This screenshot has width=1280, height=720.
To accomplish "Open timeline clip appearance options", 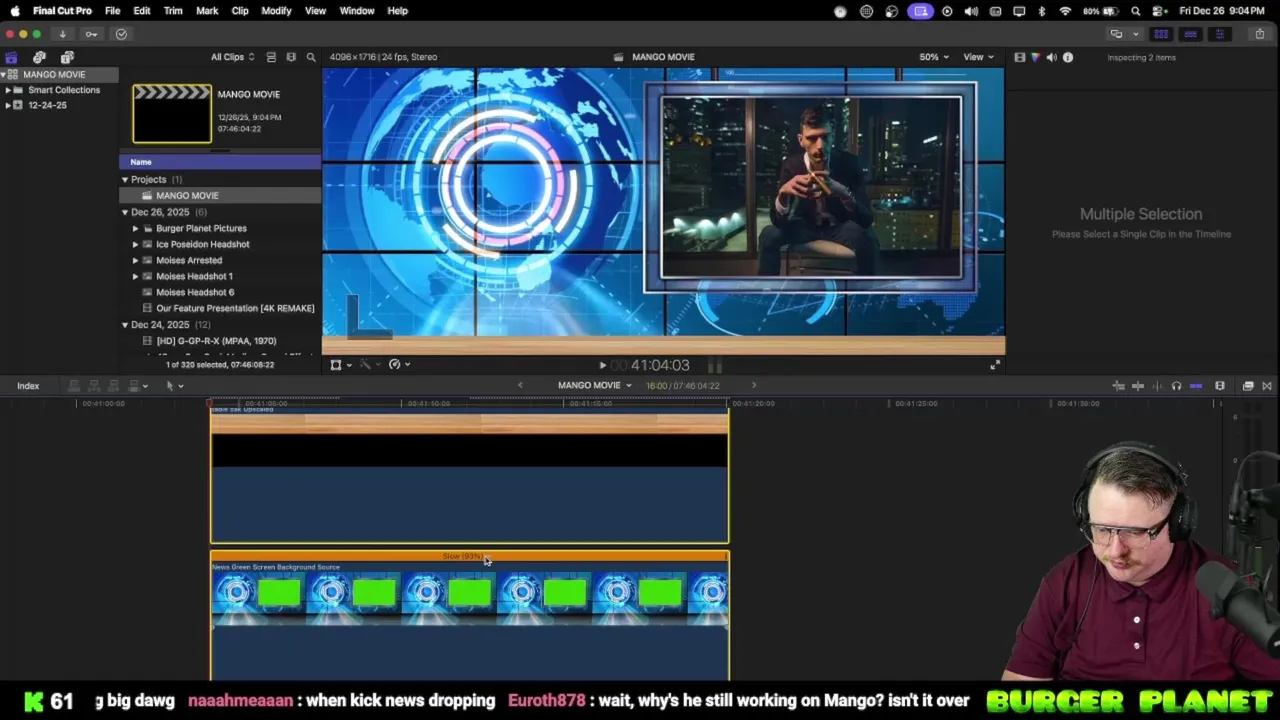I will [x=1220, y=386].
